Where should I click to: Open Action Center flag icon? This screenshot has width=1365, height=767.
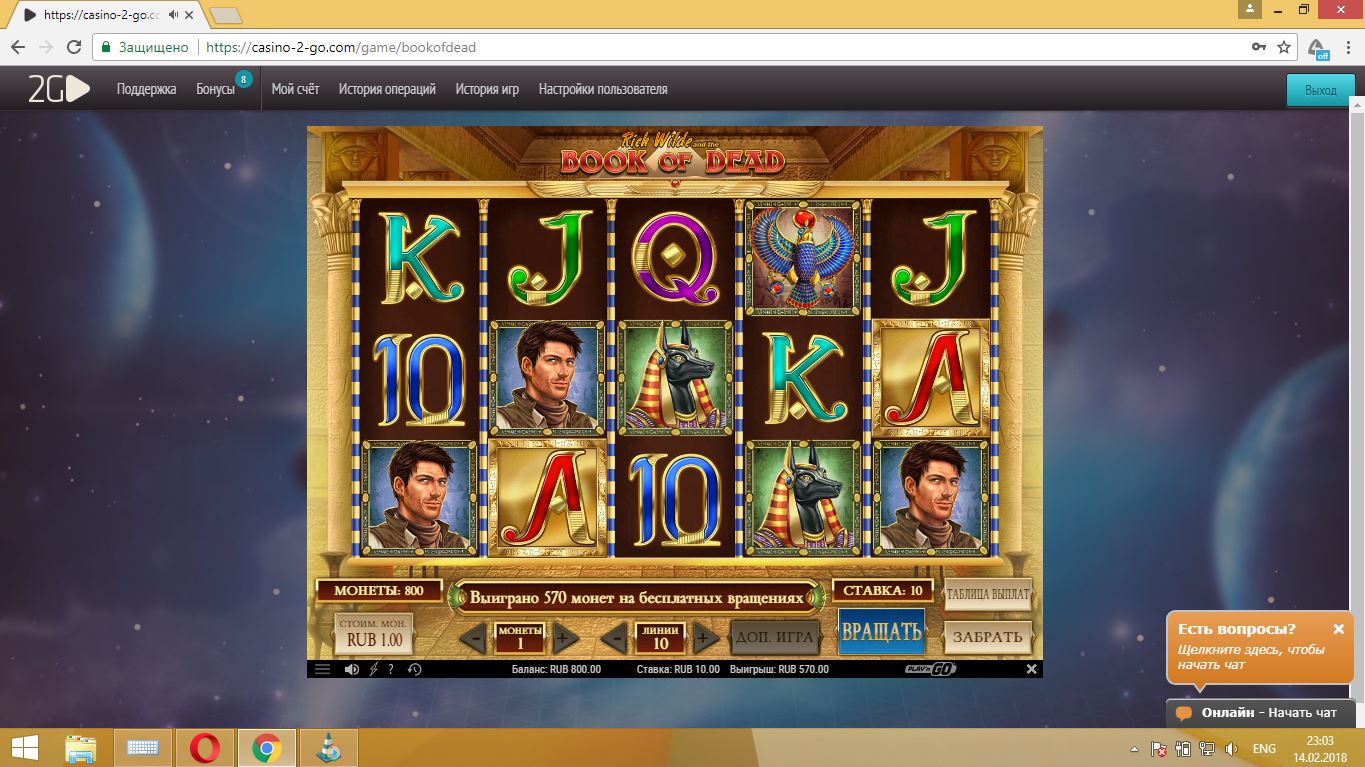pos(1159,749)
